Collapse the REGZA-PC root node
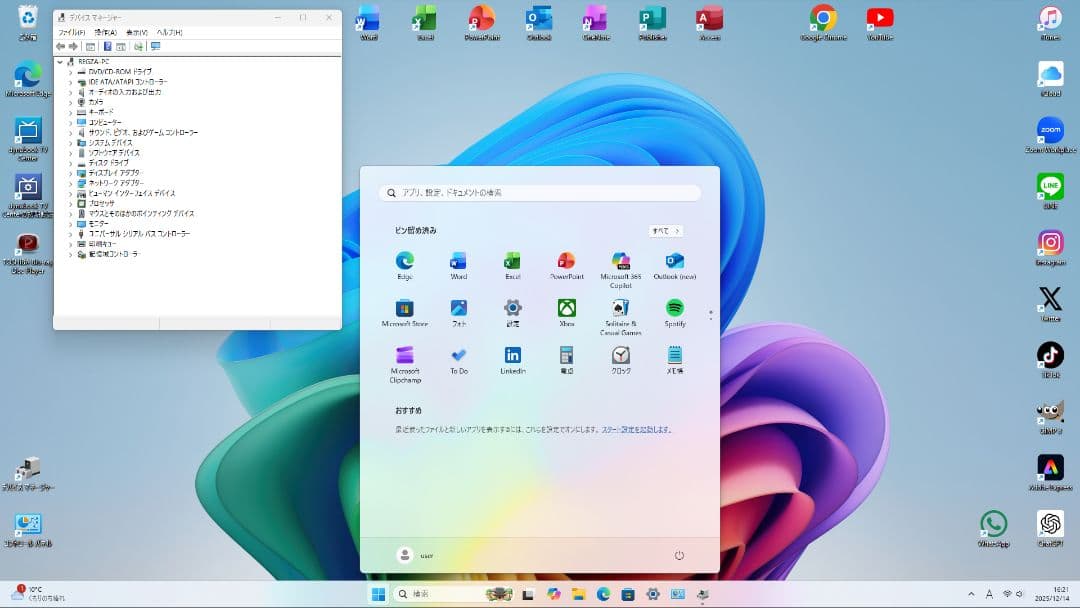Screen dimensions: 1080x608 (60, 59)
